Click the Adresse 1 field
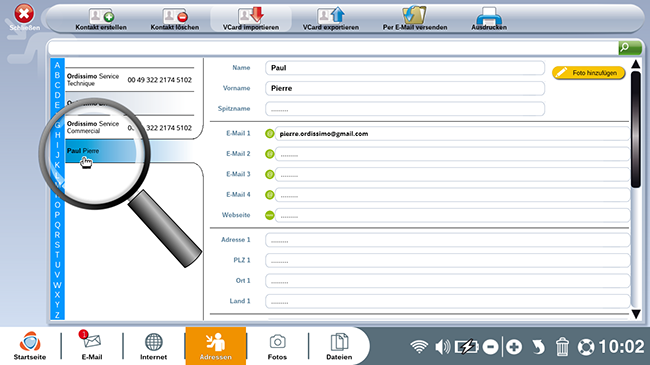The width and height of the screenshot is (650, 365). [447, 240]
